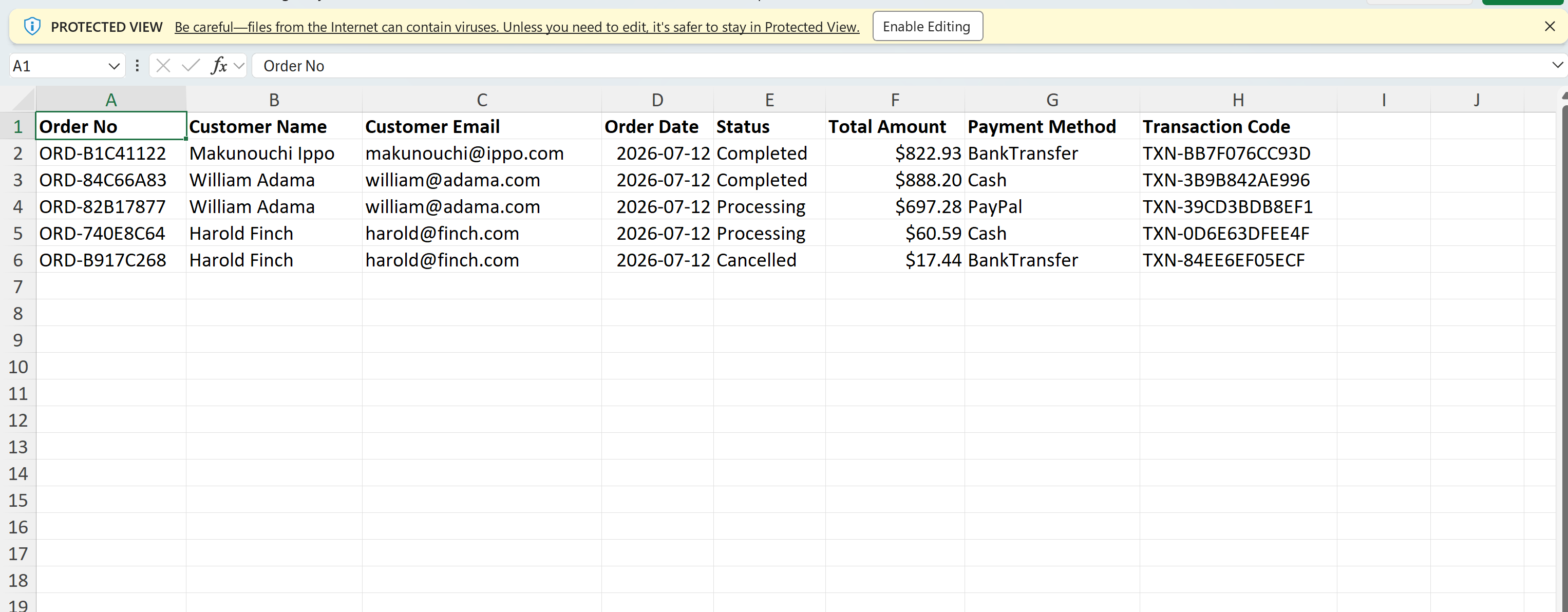
Task: Click the three-dot formula bar resize handle
Action: click(137, 66)
